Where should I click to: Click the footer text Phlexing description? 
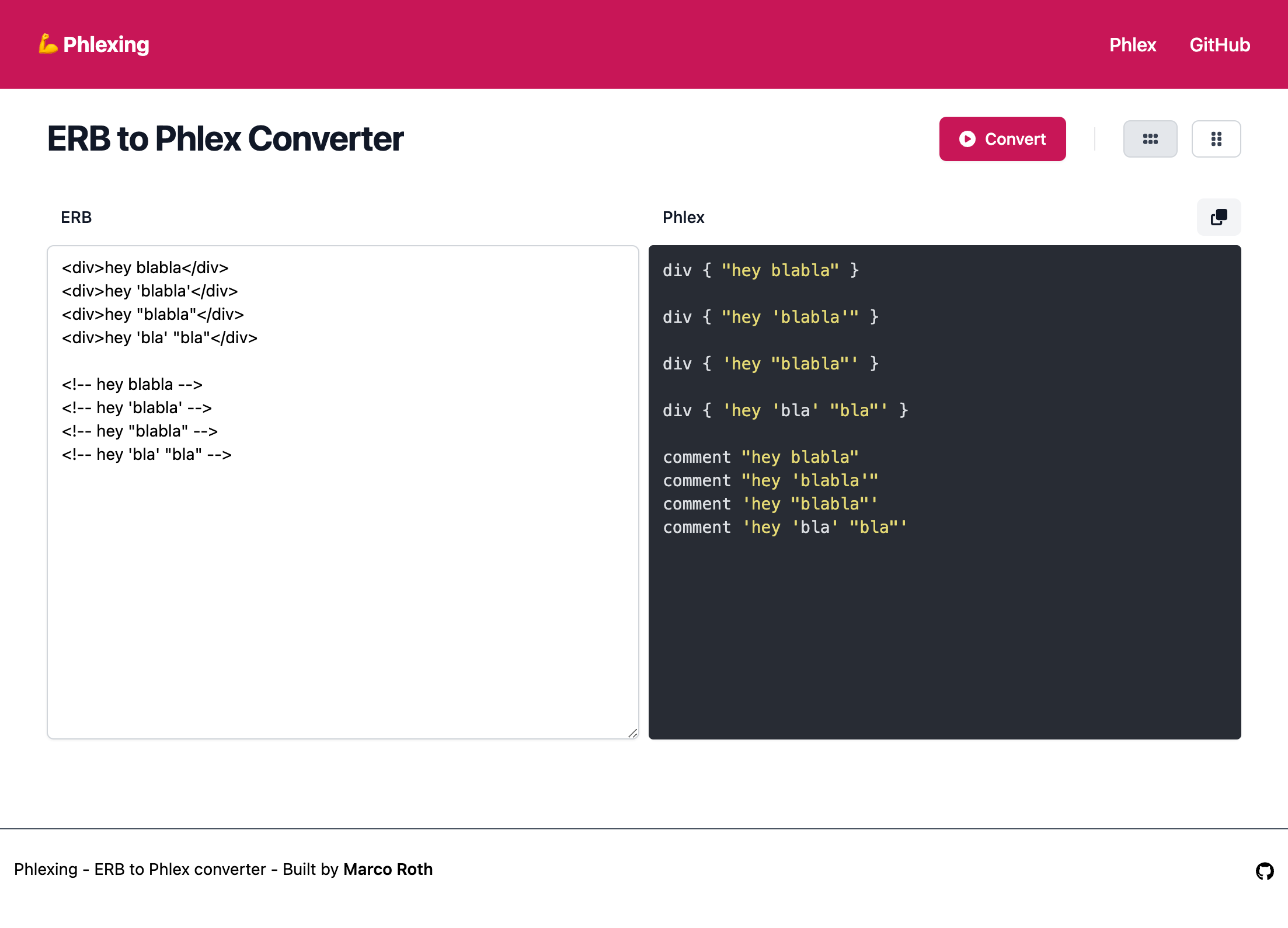pos(175,869)
